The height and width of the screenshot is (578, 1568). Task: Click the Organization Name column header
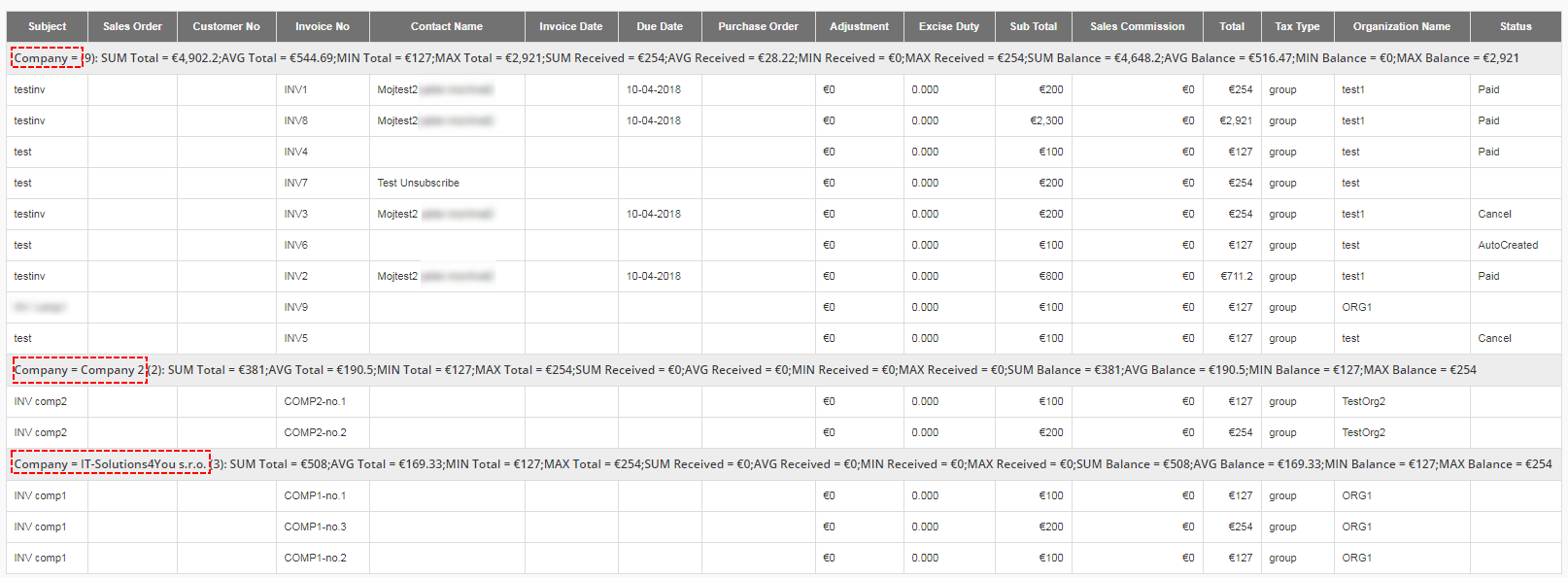pos(1402,26)
